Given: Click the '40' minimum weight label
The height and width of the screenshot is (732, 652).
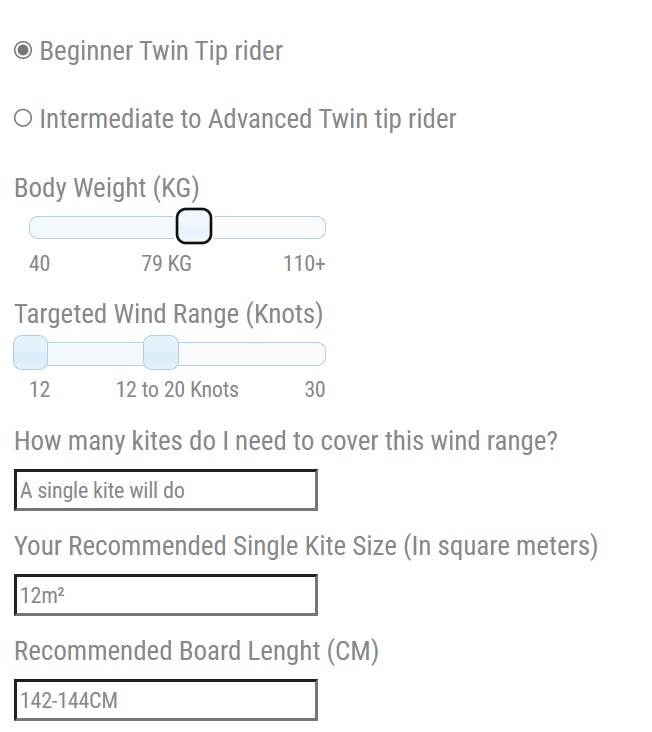Looking at the screenshot, I should [40, 264].
